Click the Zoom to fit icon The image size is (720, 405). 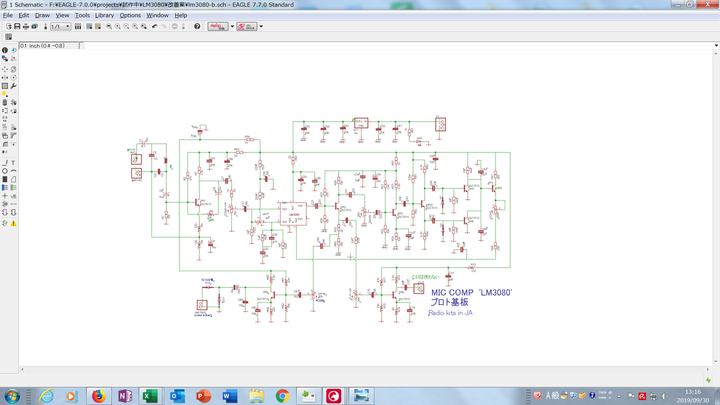point(108,26)
